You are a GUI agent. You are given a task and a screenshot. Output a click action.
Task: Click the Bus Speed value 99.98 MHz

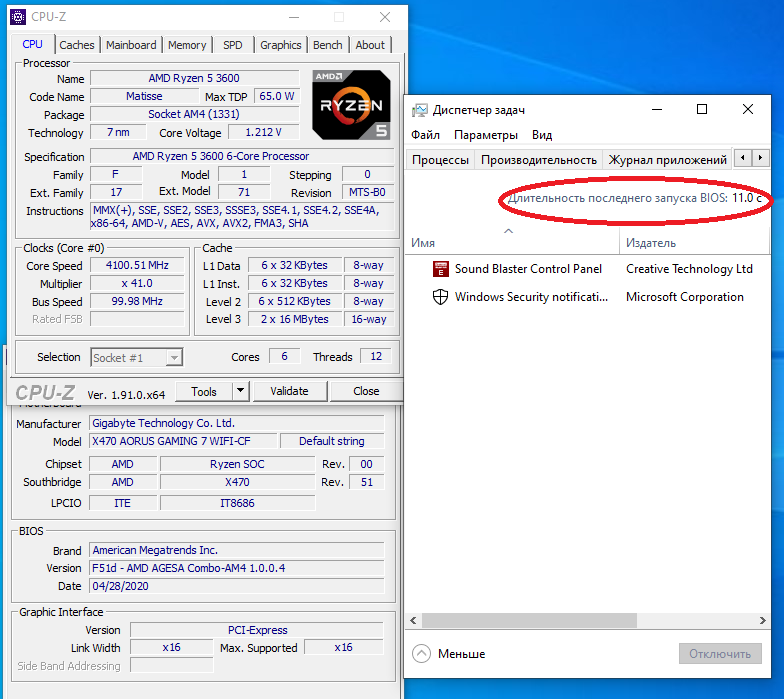pos(138,302)
